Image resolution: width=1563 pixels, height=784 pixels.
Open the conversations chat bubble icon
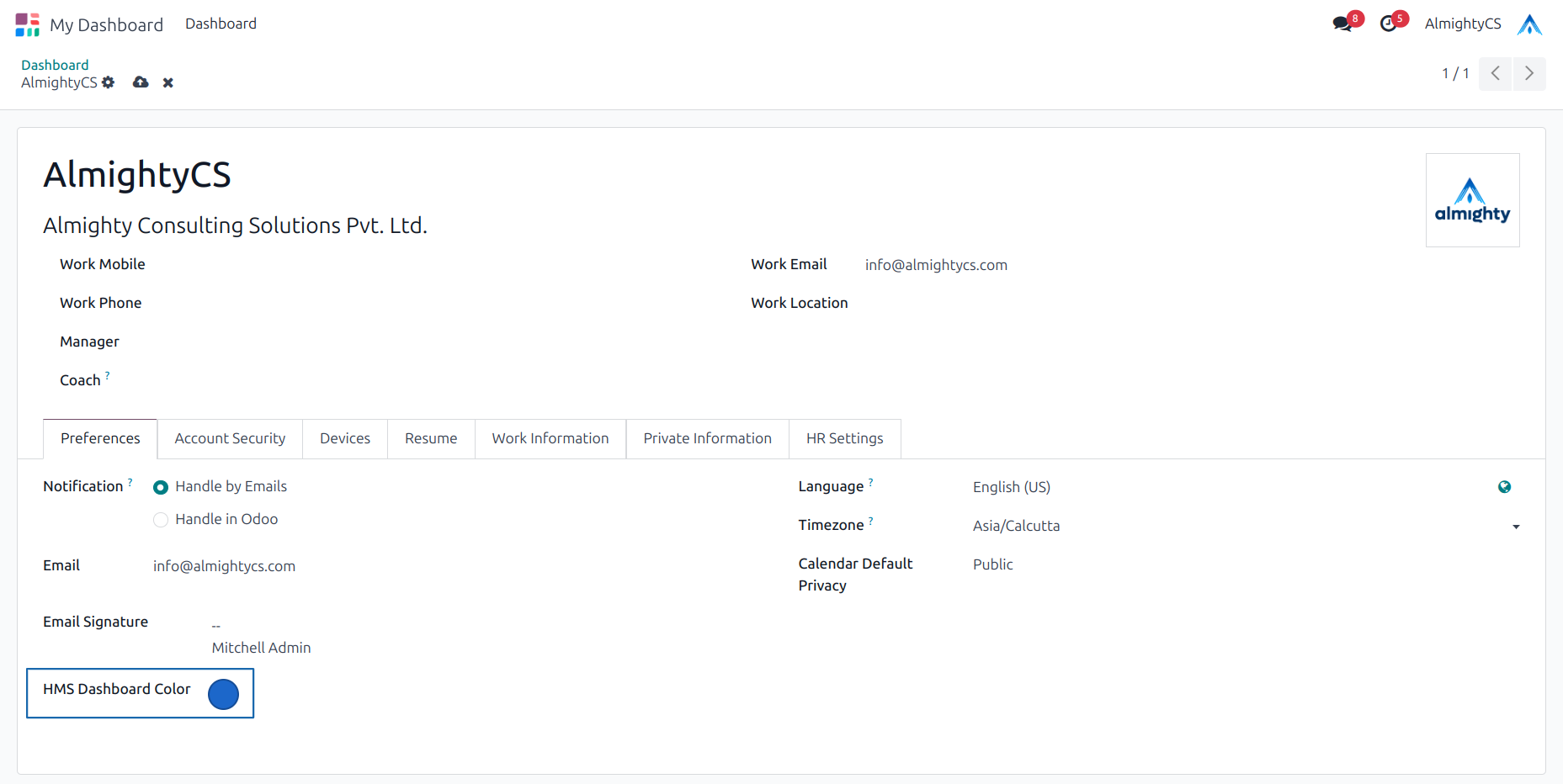pos(1342,24)
